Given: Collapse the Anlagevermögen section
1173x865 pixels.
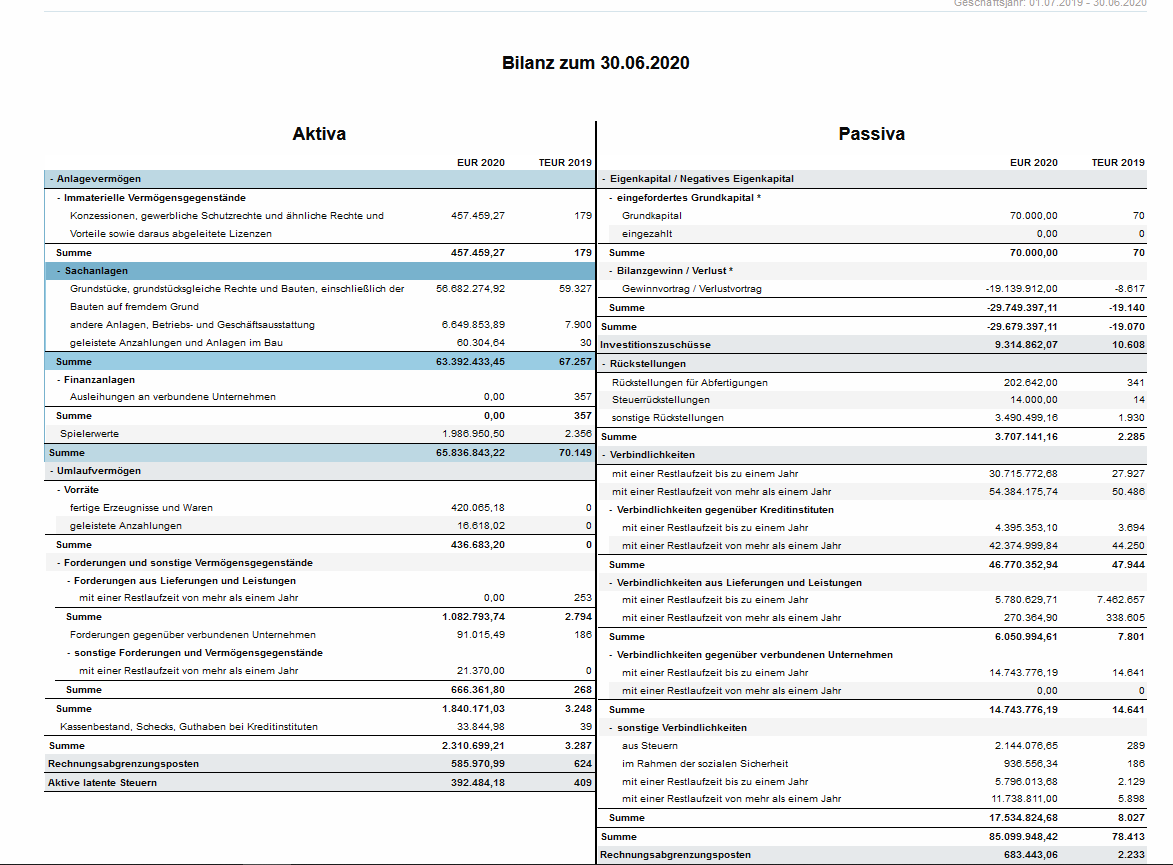Looking at the screenshot, I should tap(52, 179).
